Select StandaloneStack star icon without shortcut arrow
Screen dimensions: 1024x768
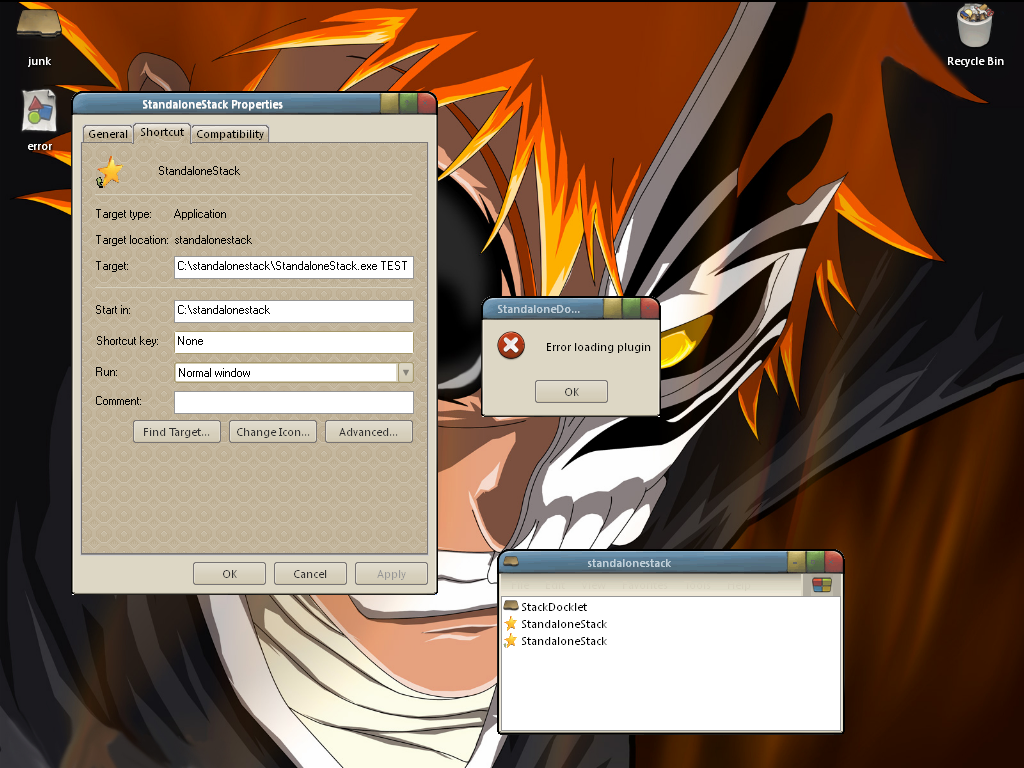[511, 624]
